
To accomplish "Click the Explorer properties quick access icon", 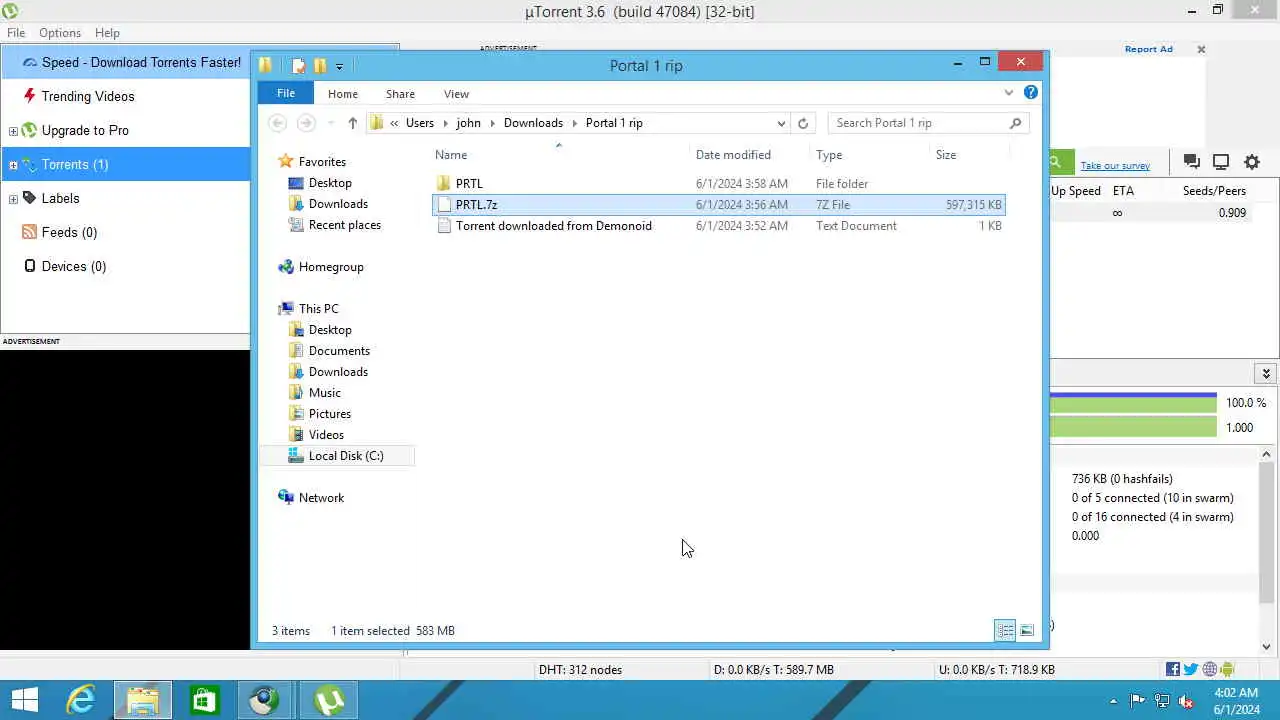I will click(298, 66).
